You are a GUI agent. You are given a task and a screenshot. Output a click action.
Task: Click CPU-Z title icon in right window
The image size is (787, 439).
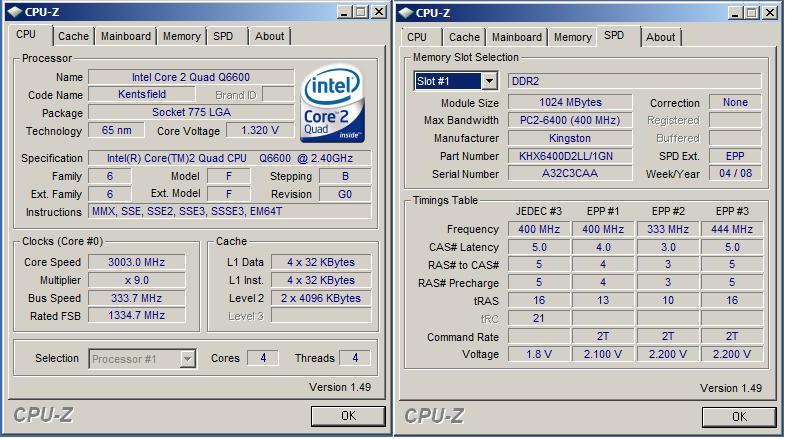click(x=406, y=13)
